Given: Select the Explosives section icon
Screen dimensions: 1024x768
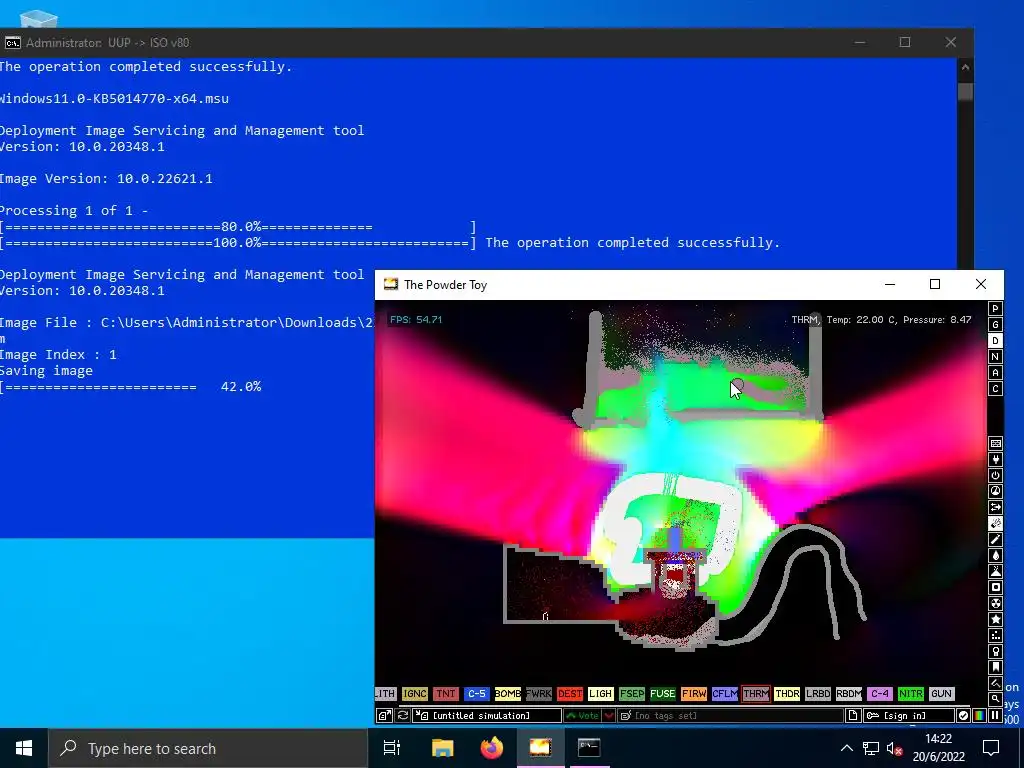Looking at the screenshot, I should [995, 523].
